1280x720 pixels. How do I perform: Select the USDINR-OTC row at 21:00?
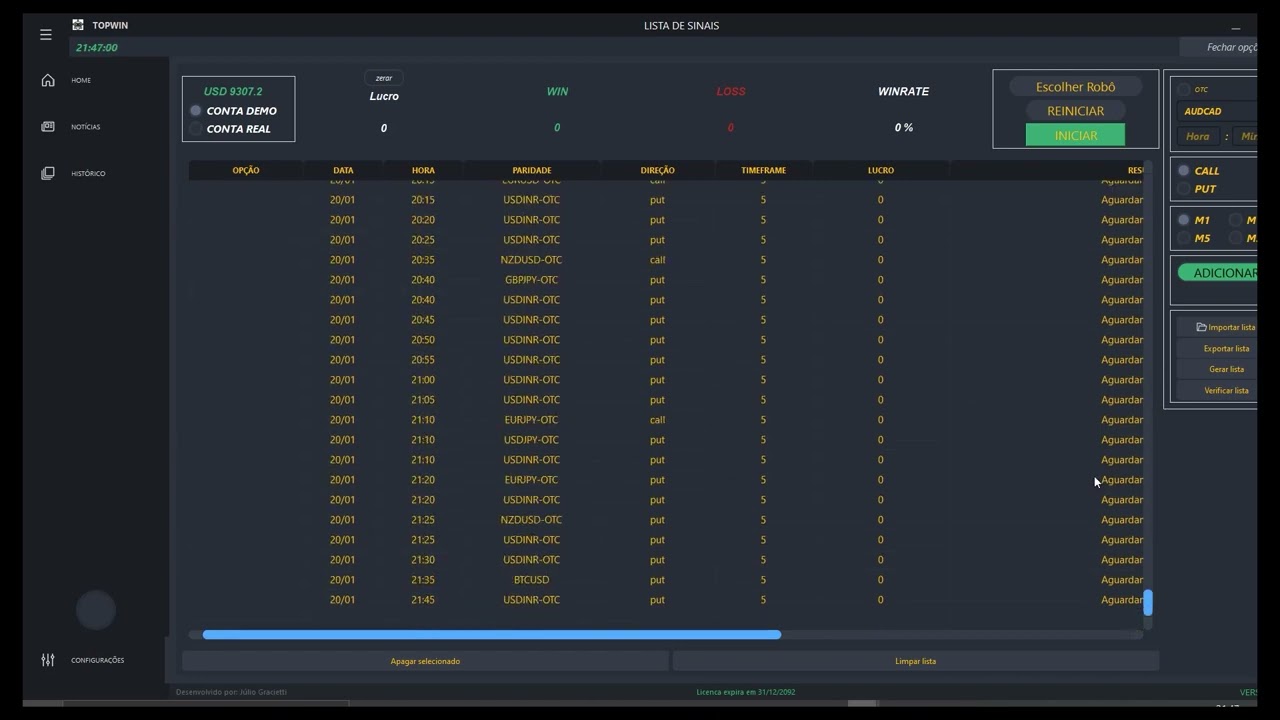(666, 380)
